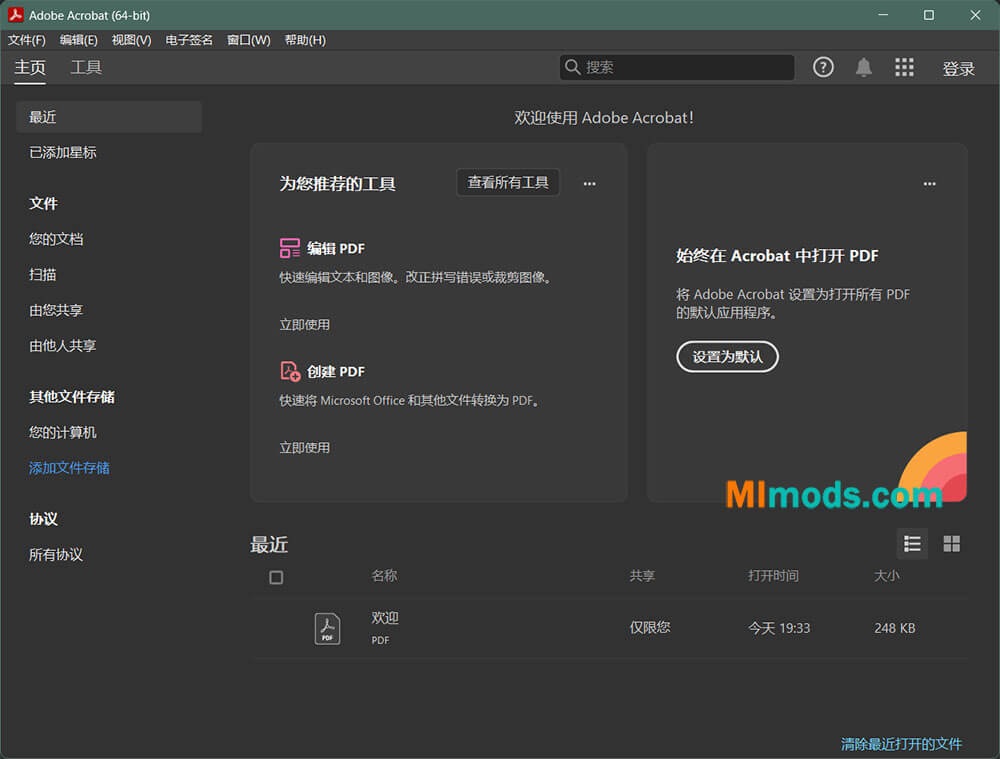Switch to the 主页 tab
The height and width of the screenshot is (759, 1000).
pyautogui.click(x=30, y=68)
